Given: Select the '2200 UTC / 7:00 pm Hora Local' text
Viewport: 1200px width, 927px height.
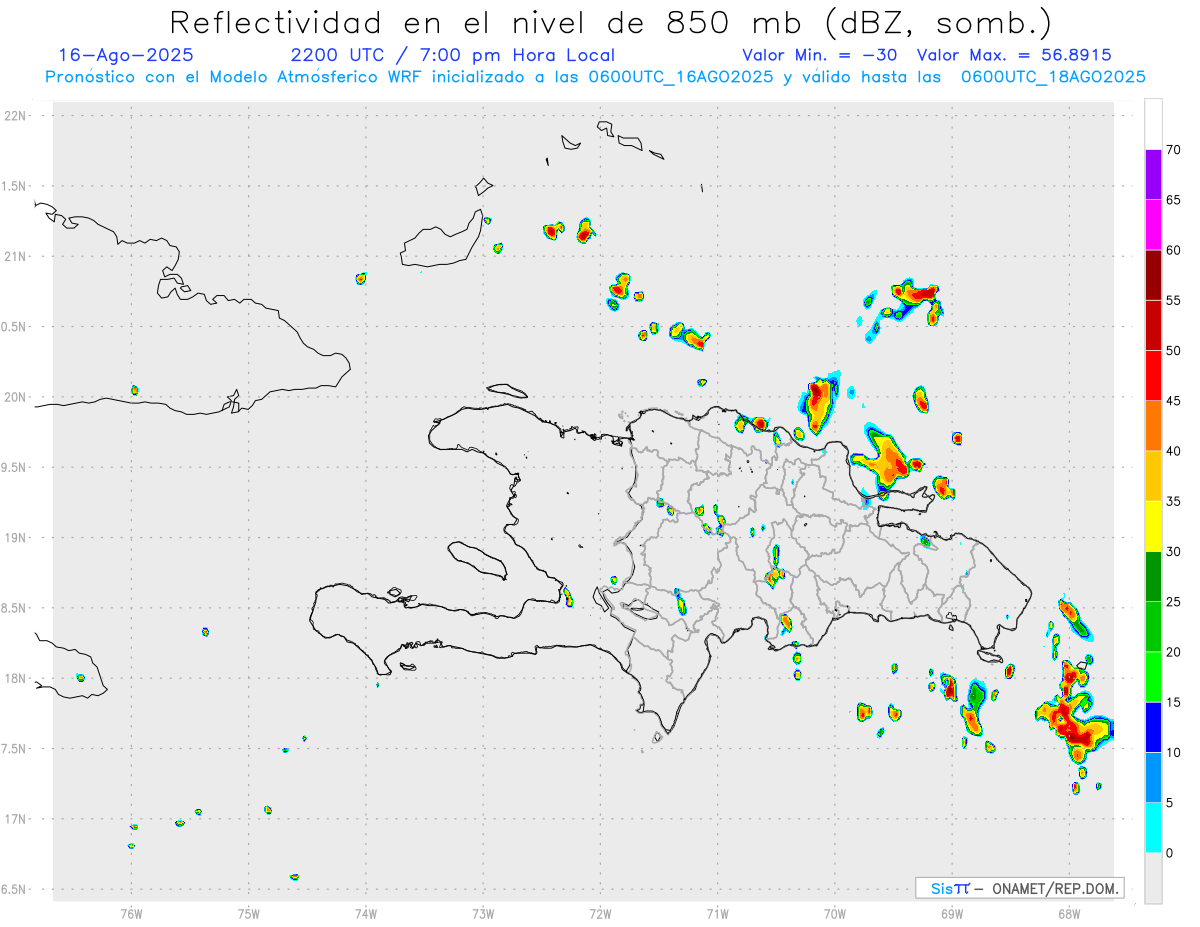Looking at the screenshot, I should pos(453,55).
